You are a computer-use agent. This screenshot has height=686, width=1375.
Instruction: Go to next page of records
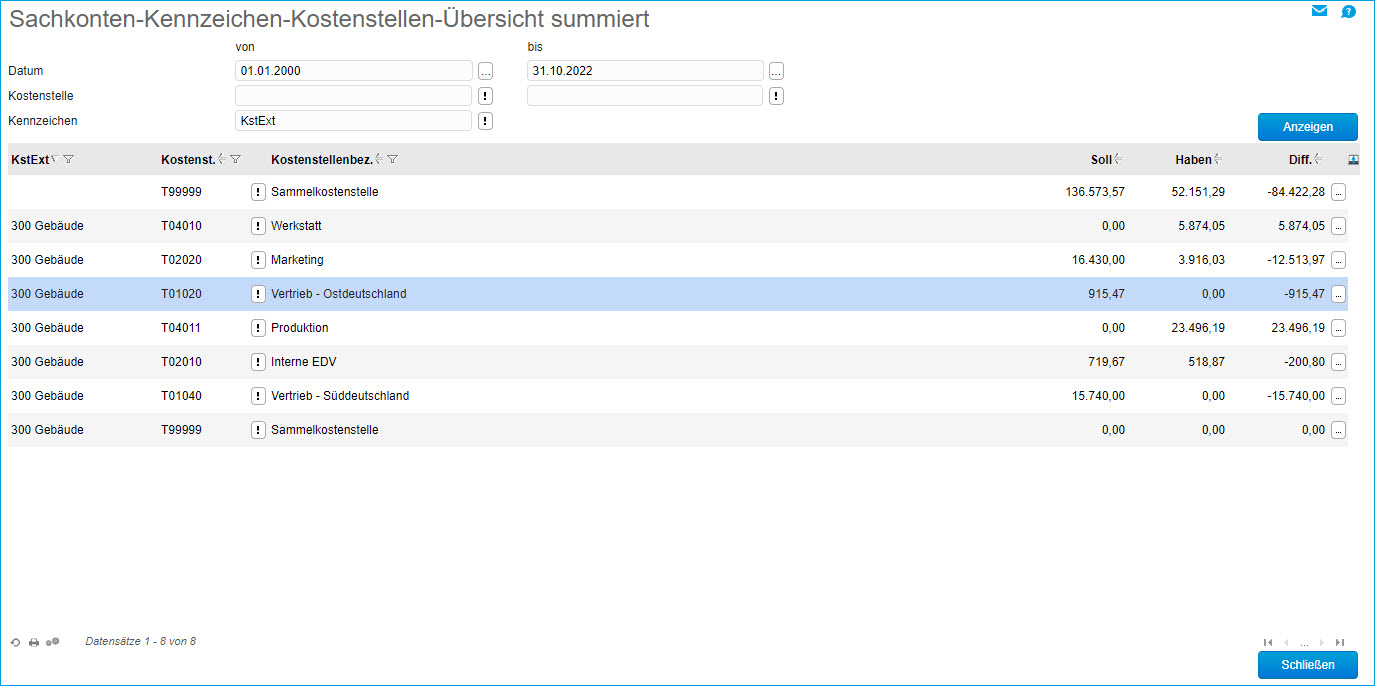pyautogui.click(x=1322, y=642)
